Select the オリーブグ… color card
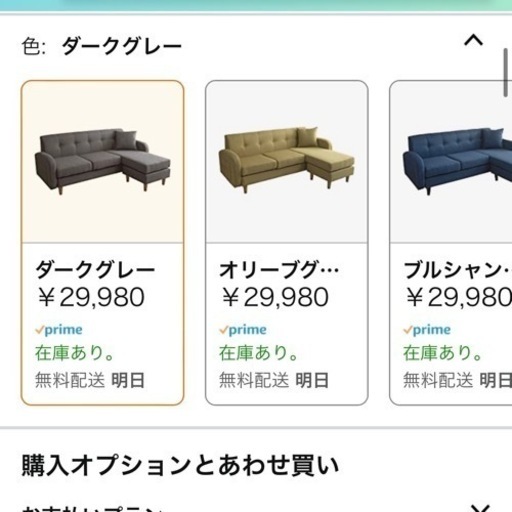The image size is (512, 512). (x=287, y=243)
